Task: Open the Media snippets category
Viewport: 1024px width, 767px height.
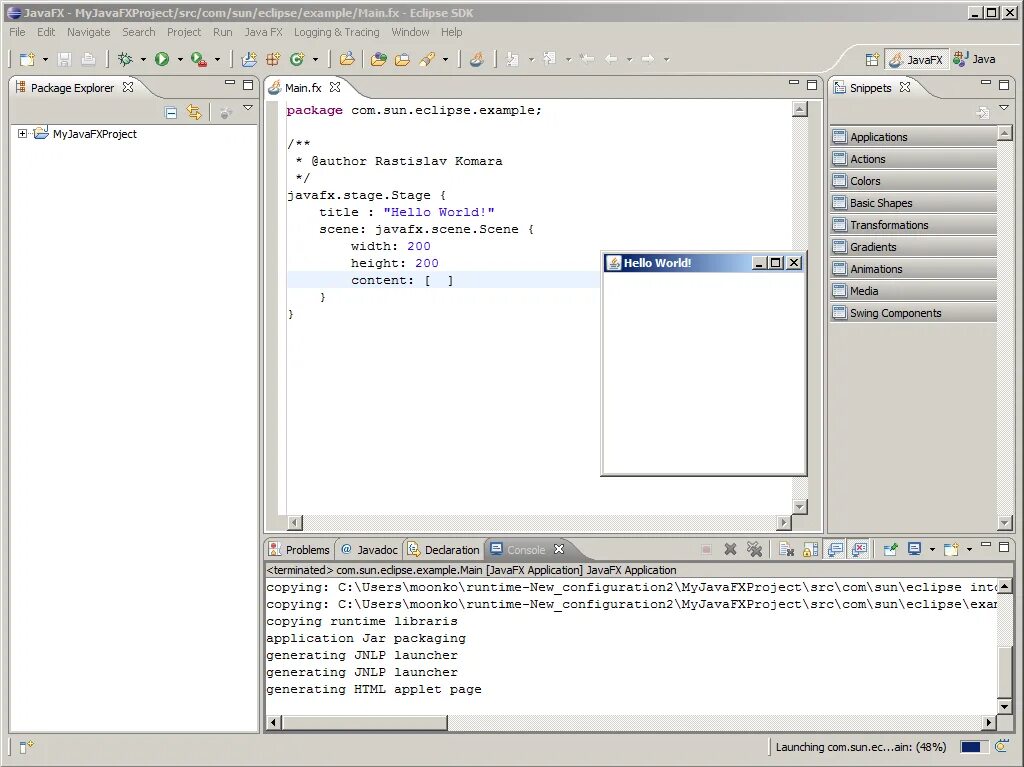Action: pyautogui.click(x=913, y=291)
